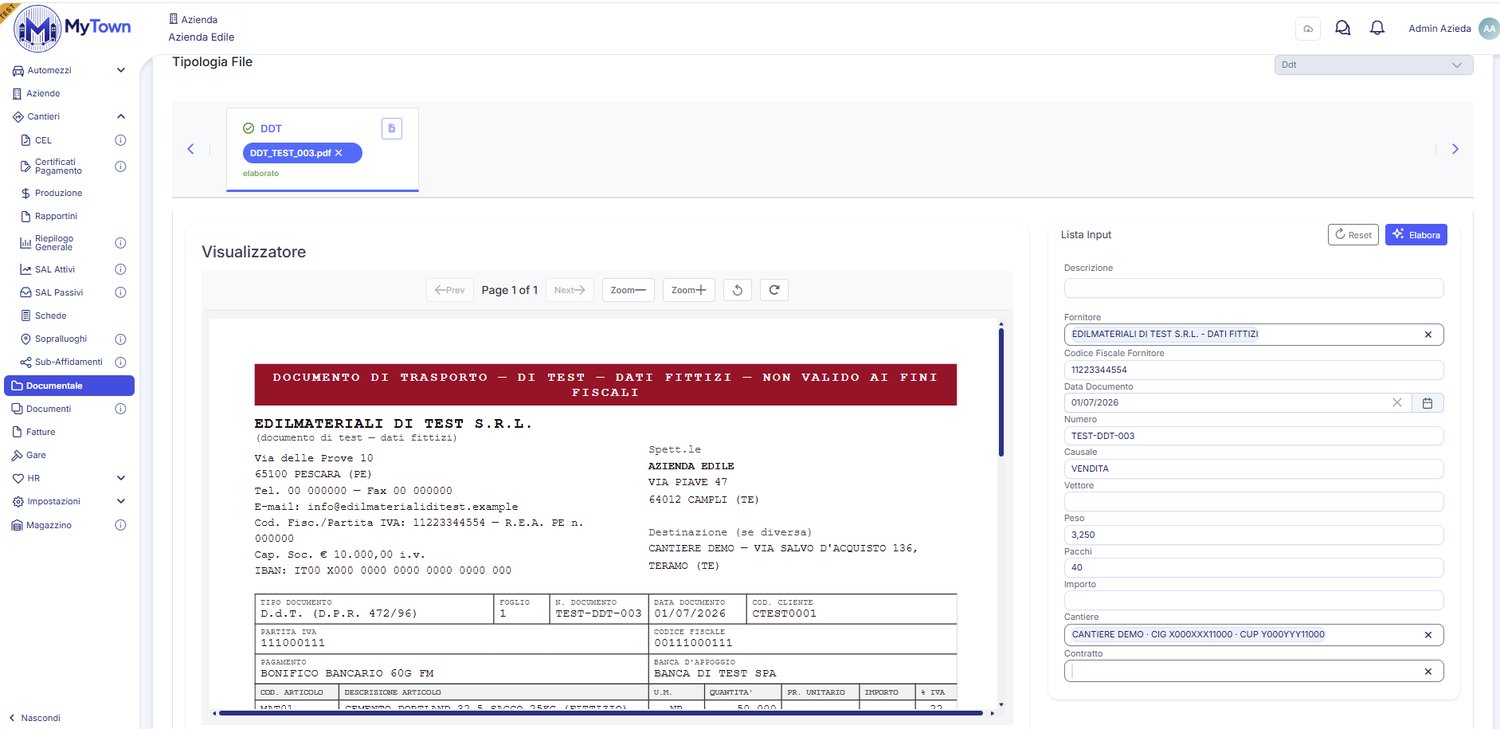Show info for SAL Passivi
1500x729 pixels.
pos(120,292)
